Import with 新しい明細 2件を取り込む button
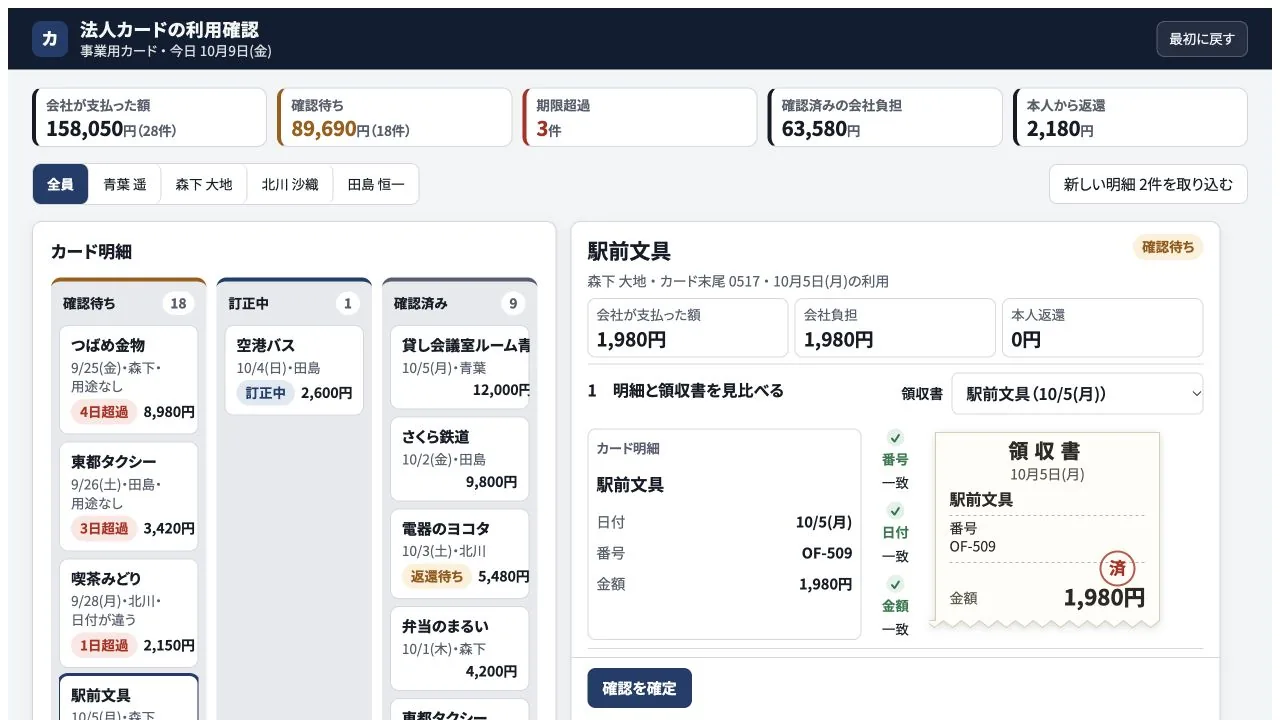1280x720 pixels. (x=1148, y=184)
